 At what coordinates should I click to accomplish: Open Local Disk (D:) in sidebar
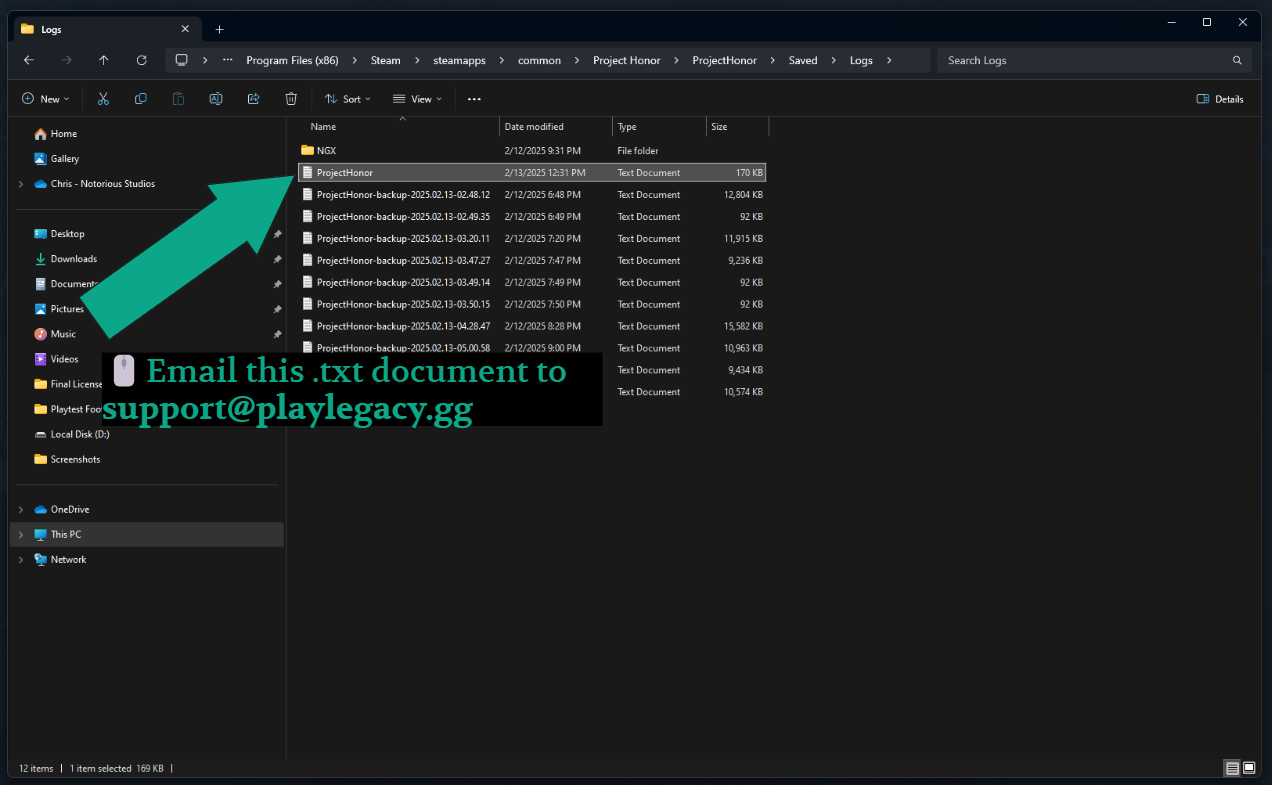click(x=71, y=435)
